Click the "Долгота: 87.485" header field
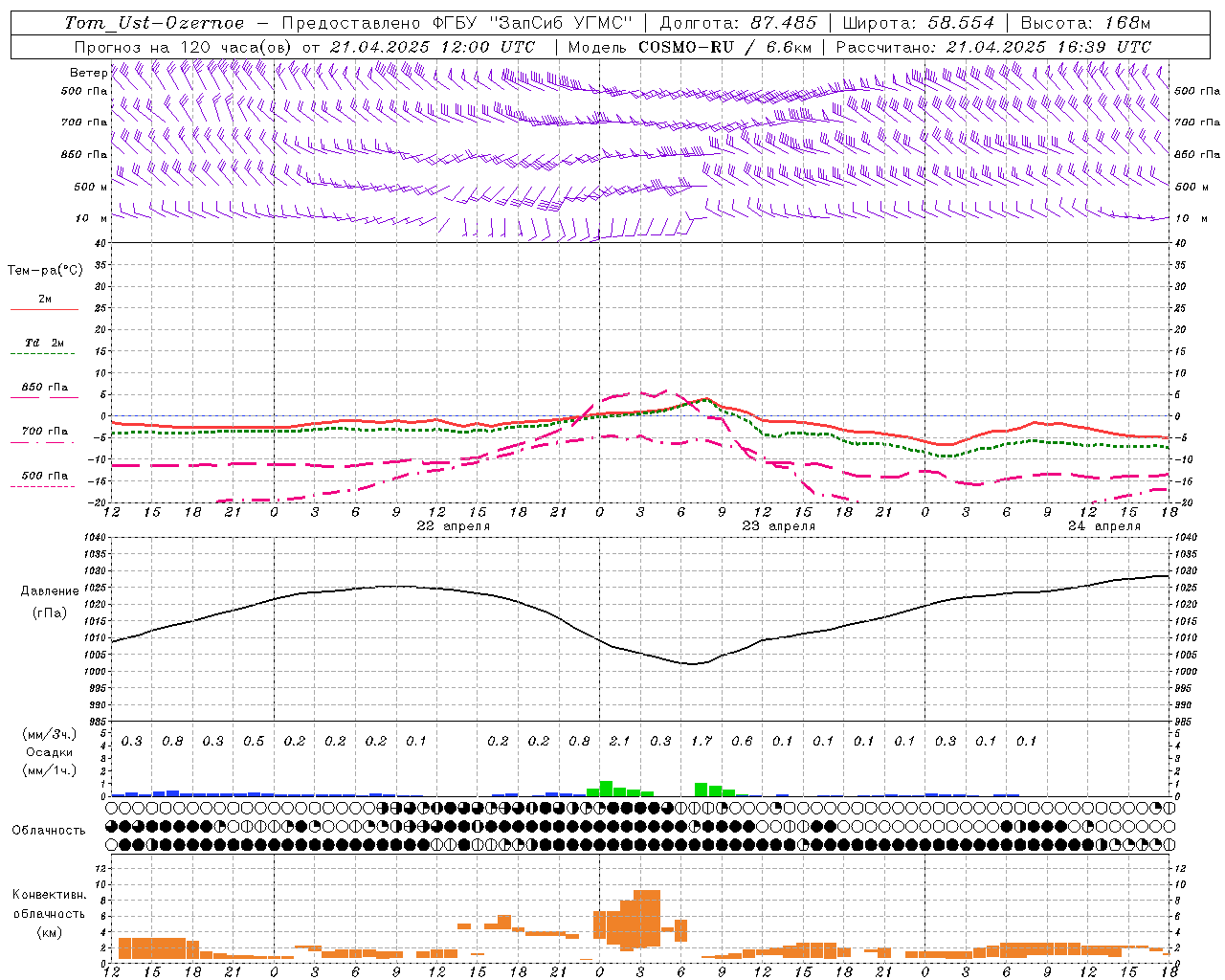Image resolution: width=1225 pixels, height=980 pixels. [738, 23]
